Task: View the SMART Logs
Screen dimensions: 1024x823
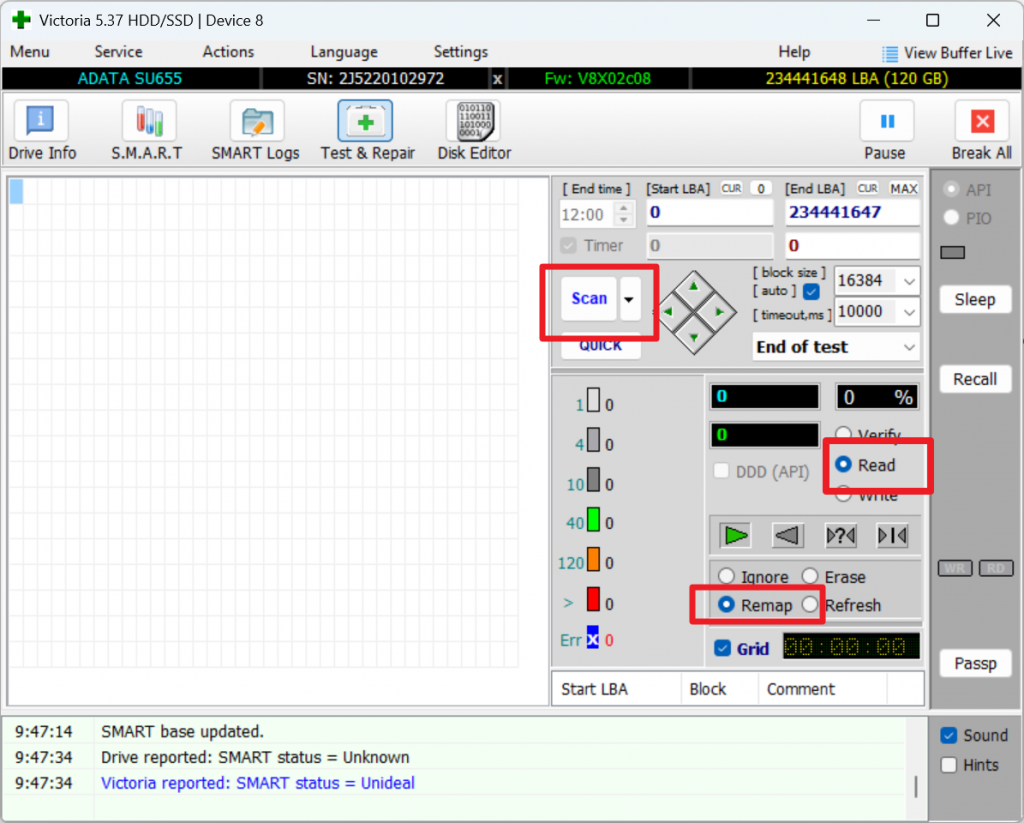Action: click(255, 128)
